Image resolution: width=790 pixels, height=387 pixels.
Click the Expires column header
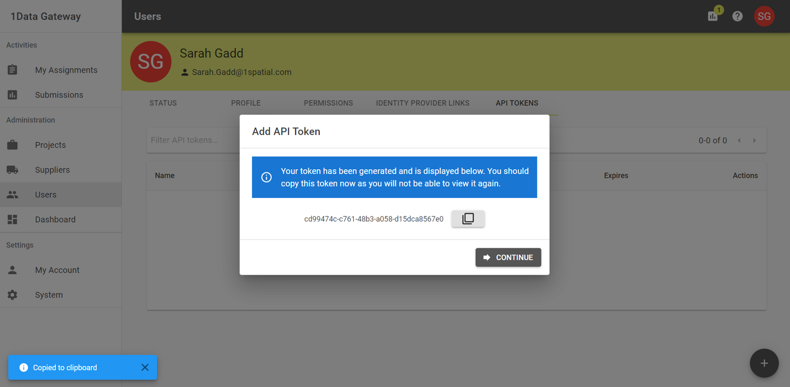pyautogui.click(x=616, y=175)
